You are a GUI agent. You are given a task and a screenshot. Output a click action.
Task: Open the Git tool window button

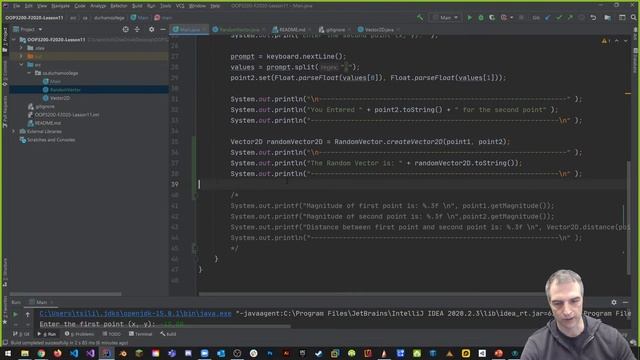[22, 334]
